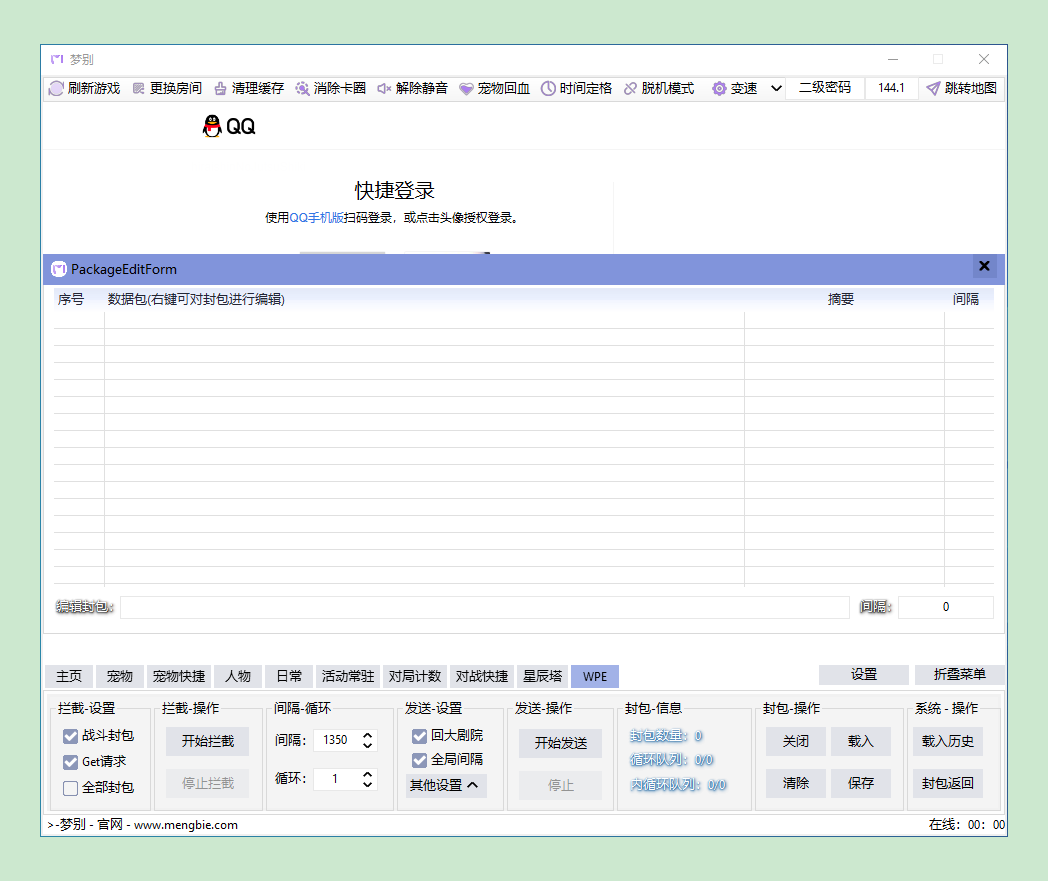Image resolution: width=1048 pixels, height=881 pixels.
Task: Switch to the 宠物快捷 tab
Action: click(x=179, y=676)
